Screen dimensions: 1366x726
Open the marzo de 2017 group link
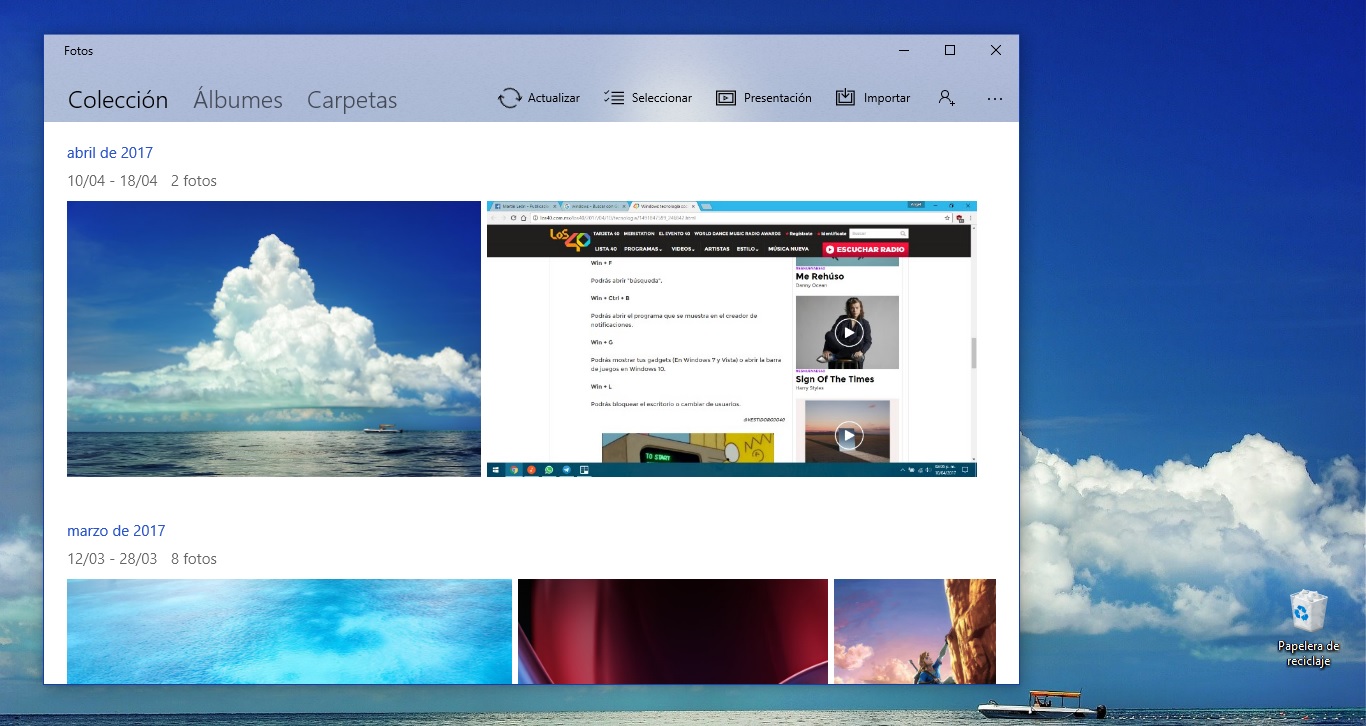(116, 530)
